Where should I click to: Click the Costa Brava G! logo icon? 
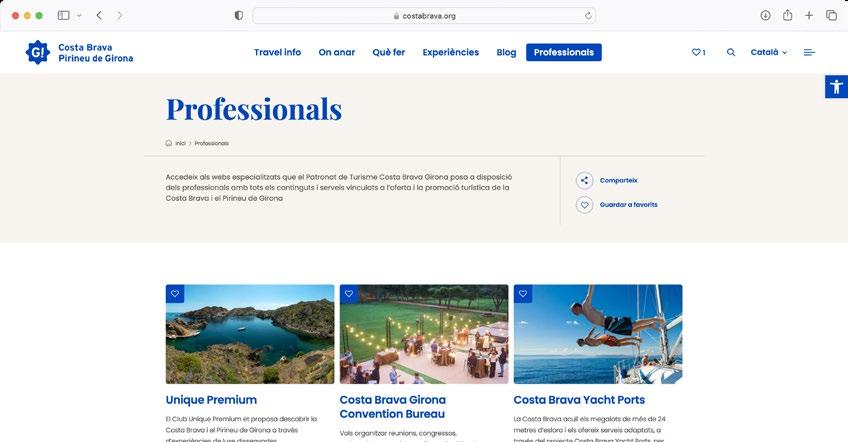(x=38, y=52)
